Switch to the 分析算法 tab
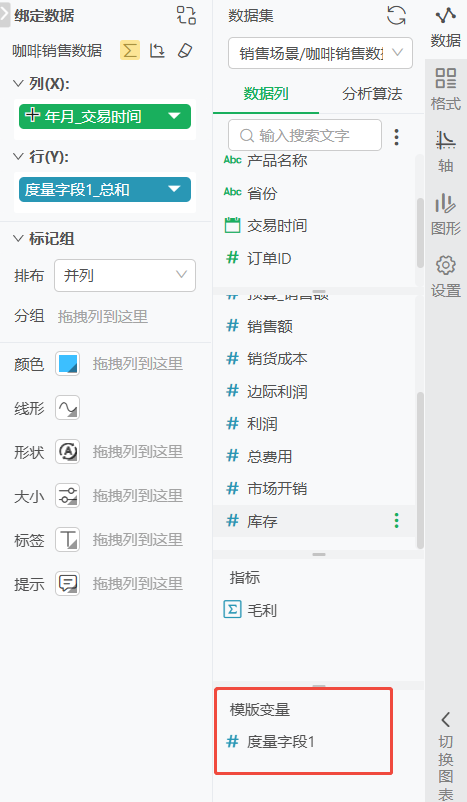 click(x=372, y=94)
